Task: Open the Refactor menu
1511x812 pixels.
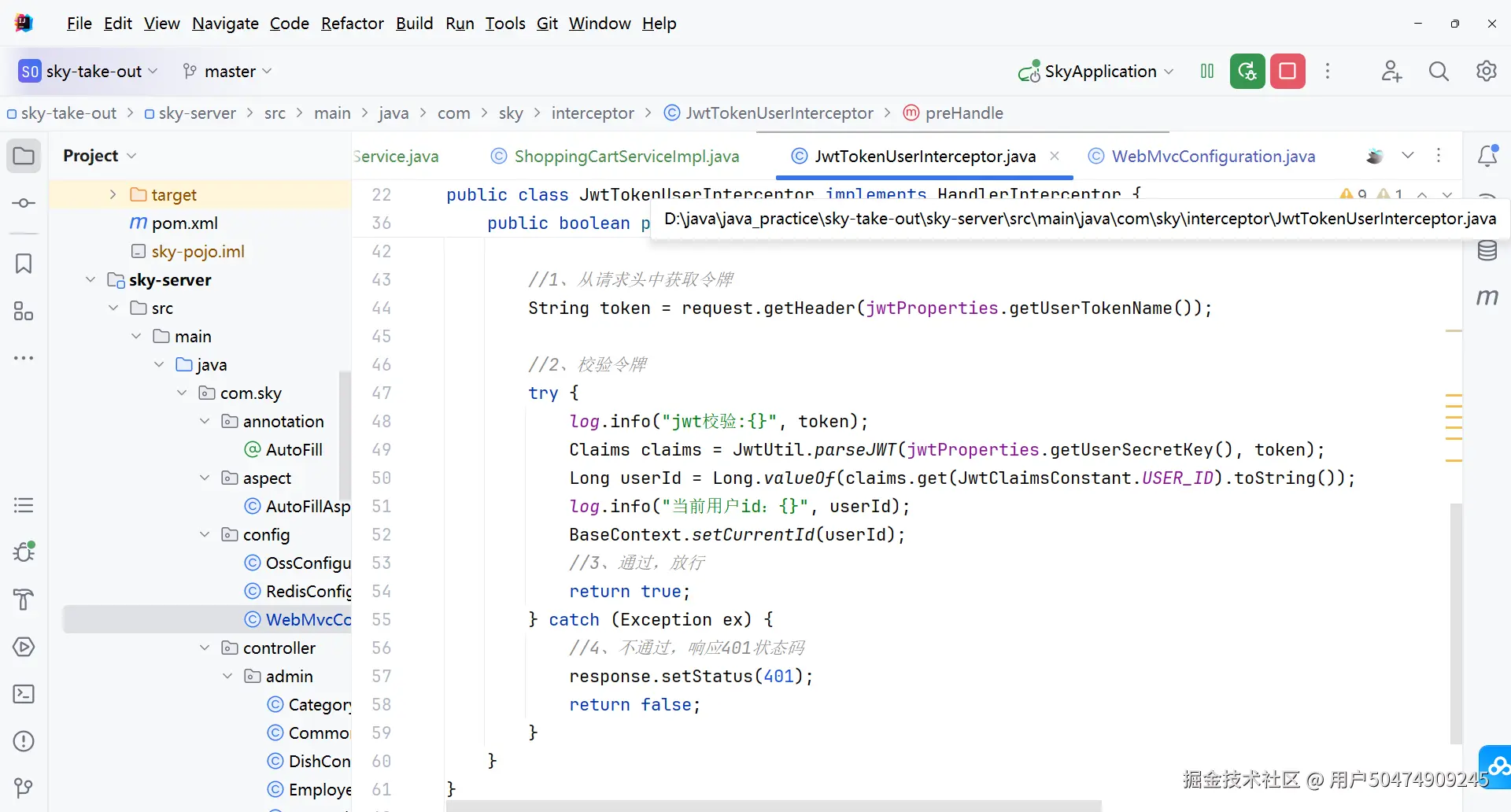Action: tap(352, 24)
